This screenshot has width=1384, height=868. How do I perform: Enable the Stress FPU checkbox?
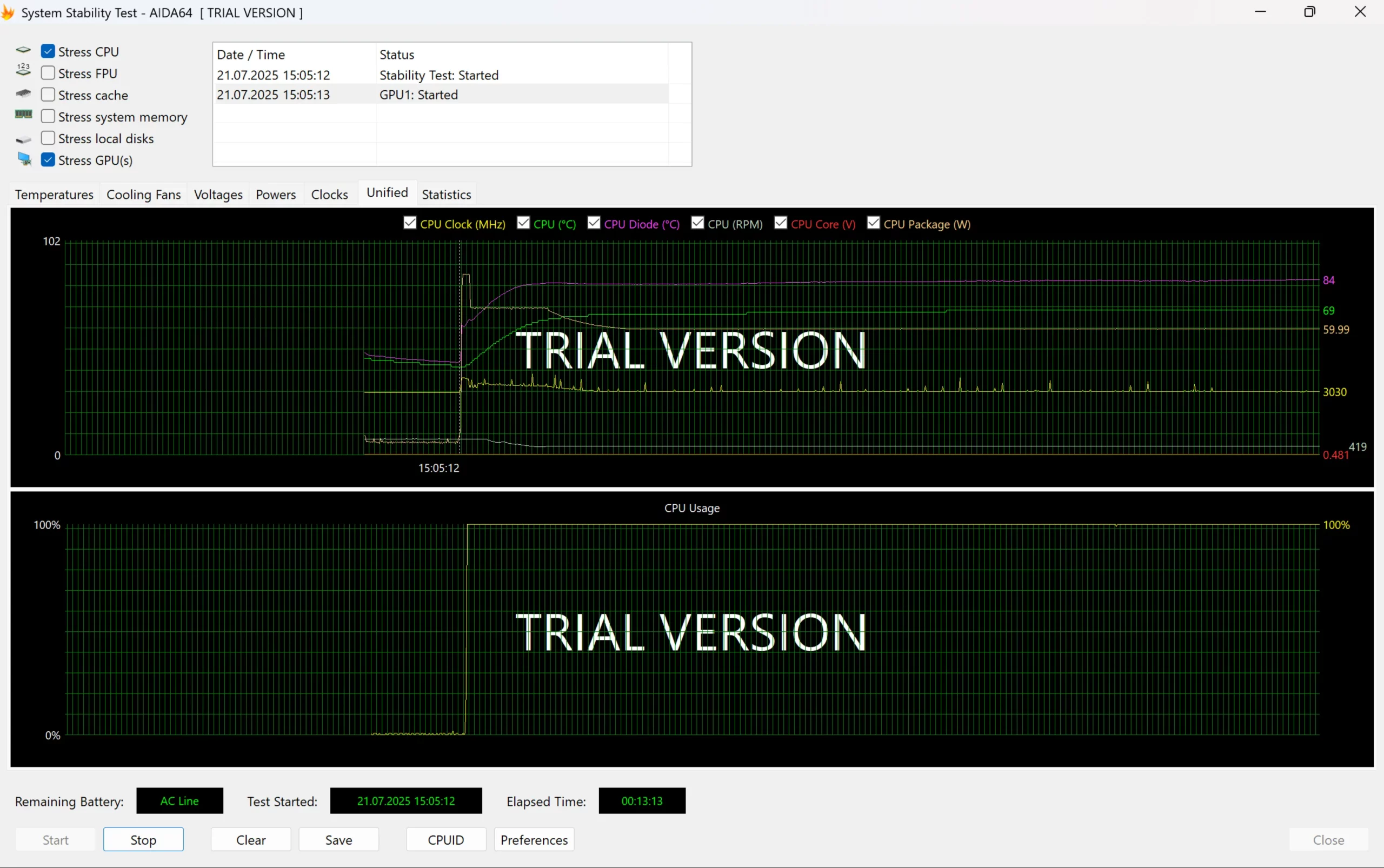48,73
